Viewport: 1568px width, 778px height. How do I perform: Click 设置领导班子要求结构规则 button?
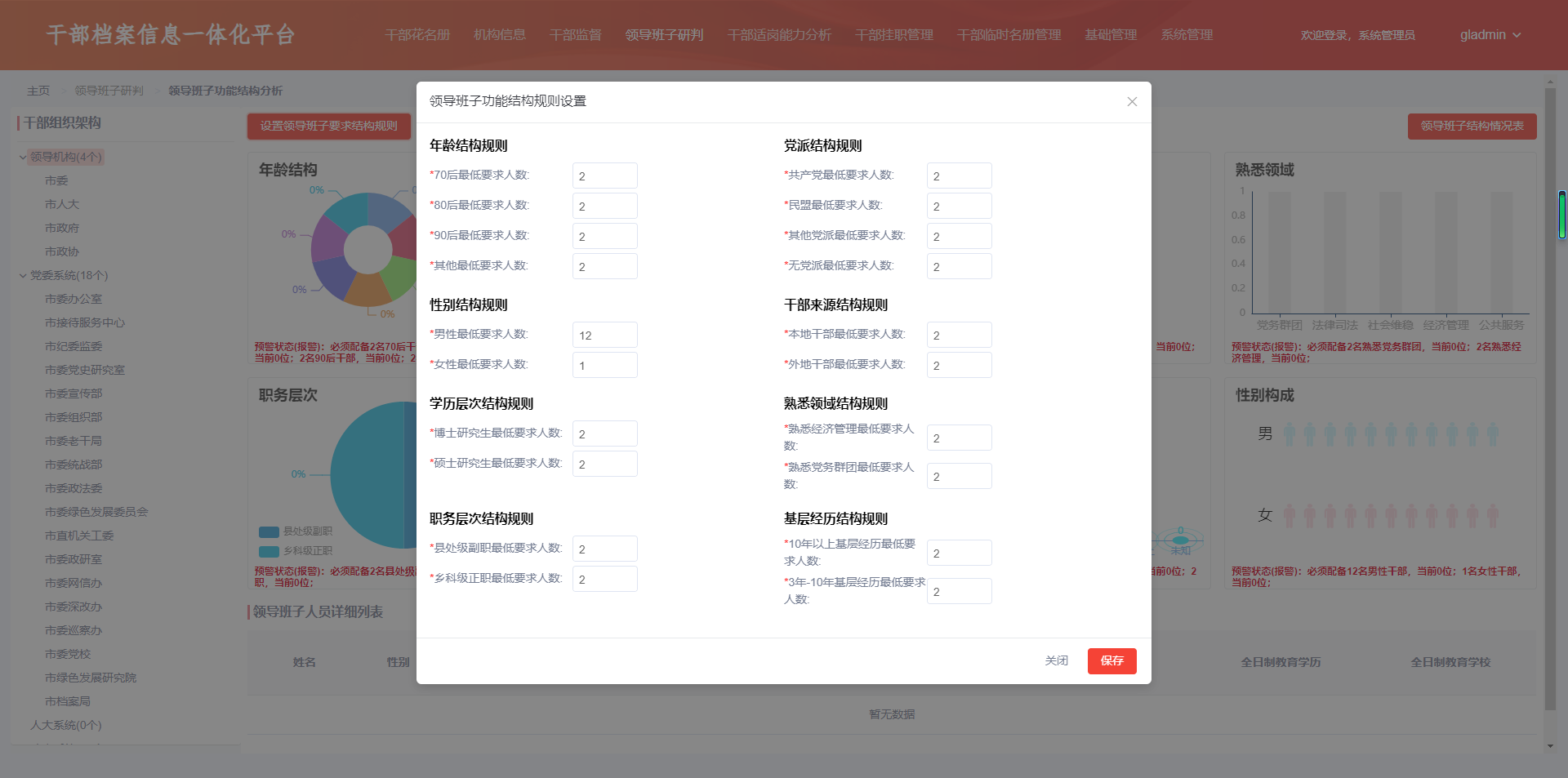pos(328,126)
